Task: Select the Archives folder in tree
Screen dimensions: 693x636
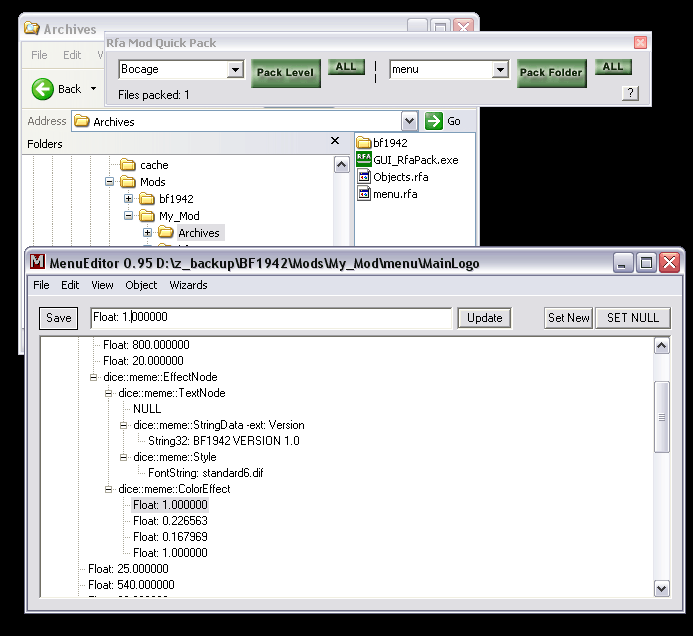Action: [x=189, y=232]
